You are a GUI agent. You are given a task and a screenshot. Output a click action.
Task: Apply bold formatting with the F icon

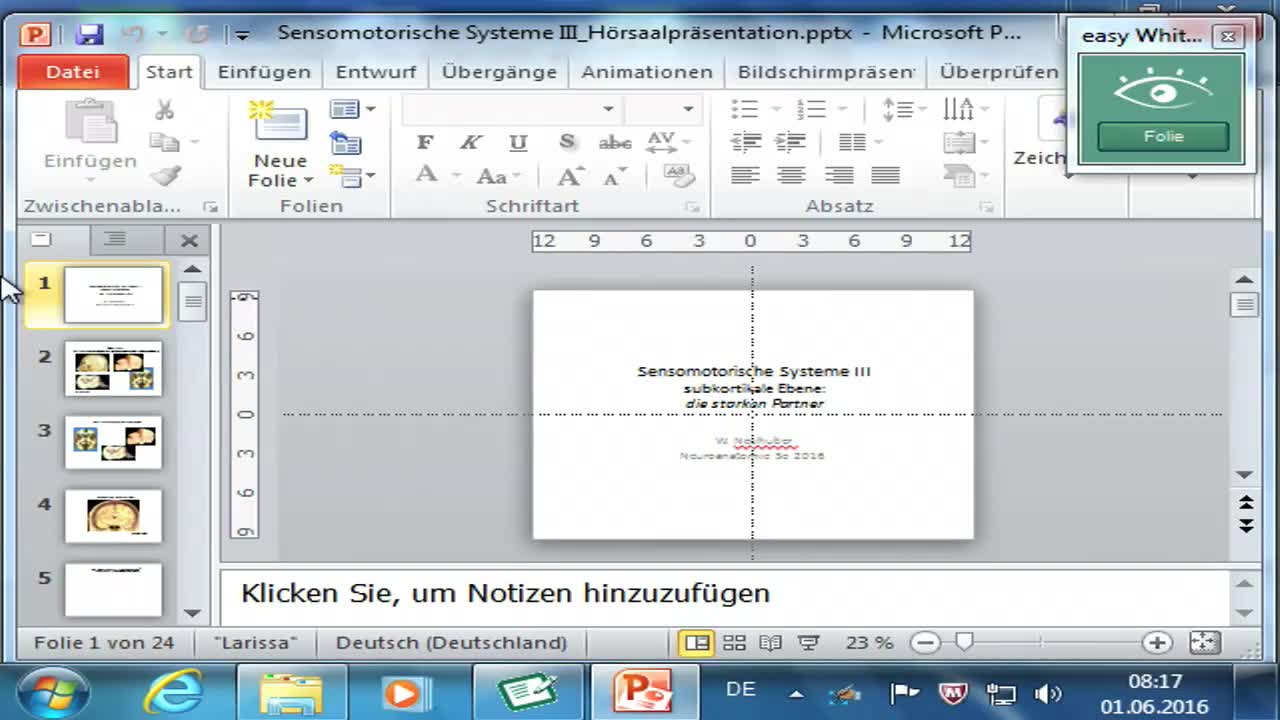pos(426,142)
